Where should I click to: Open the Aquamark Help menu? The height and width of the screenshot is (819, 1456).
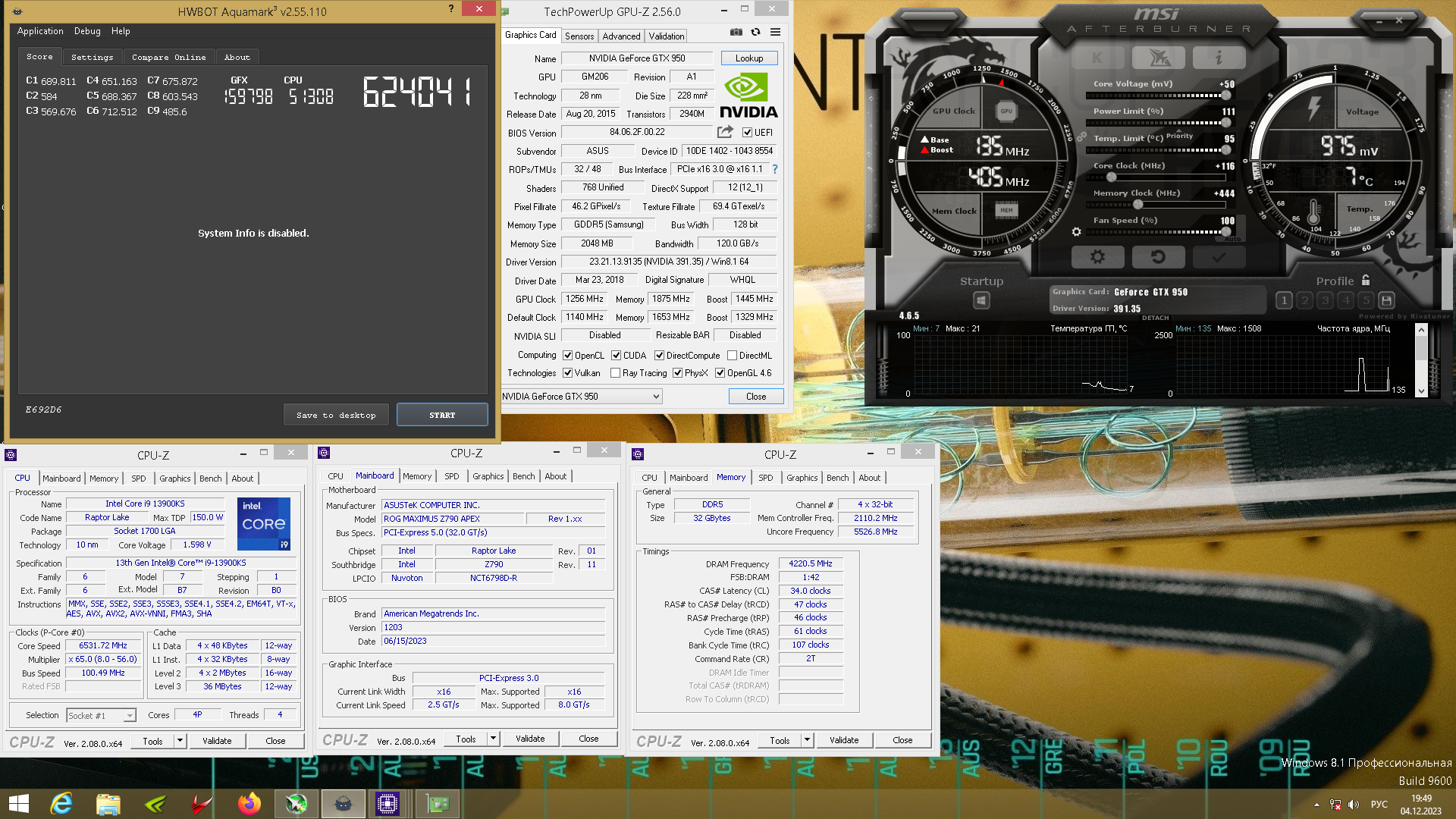pos(121,31)
